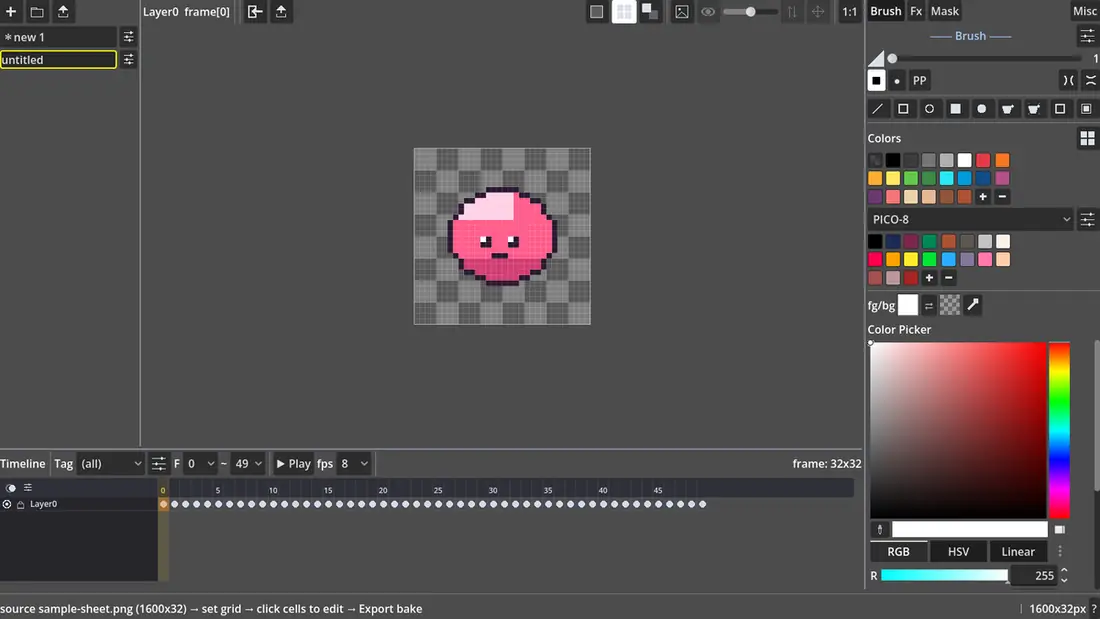1100x619 pixels.
Task: Open the Tag (all) dropdown
Action: [109, 464]
